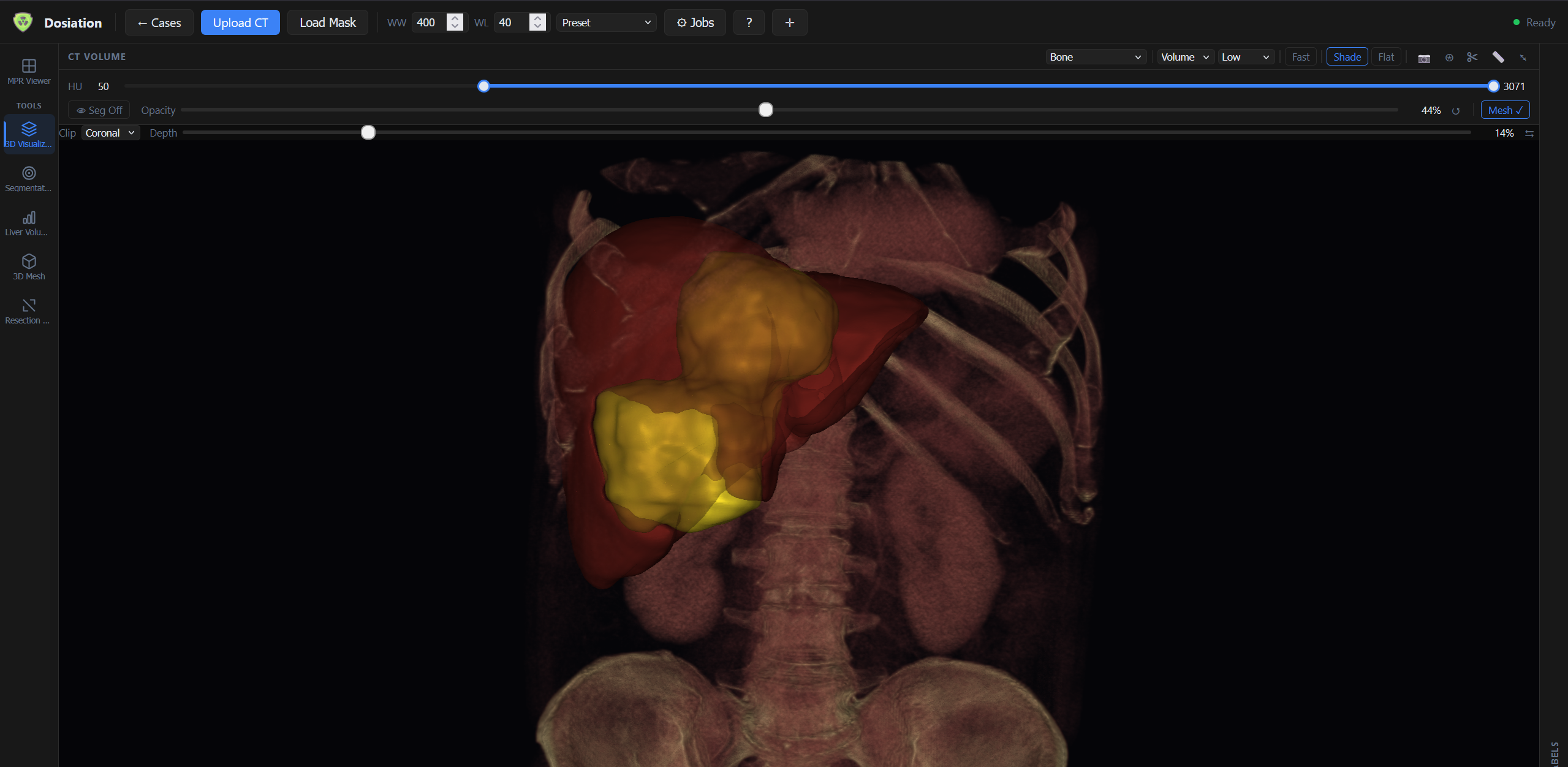Increase window width with WW up arrow
1568x767 pixels.
pos(455,18)
